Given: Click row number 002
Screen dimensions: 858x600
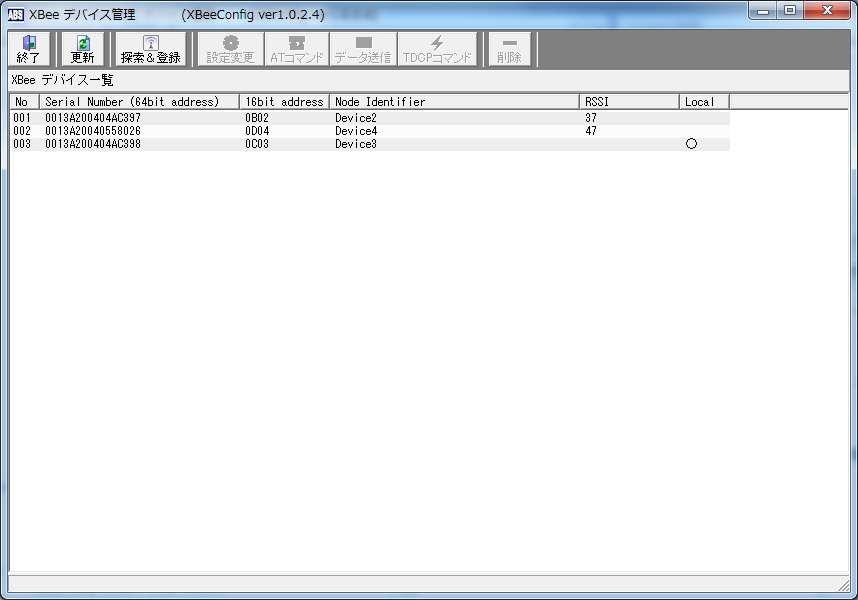Looking at the screenshot, I should pos(22,131).
